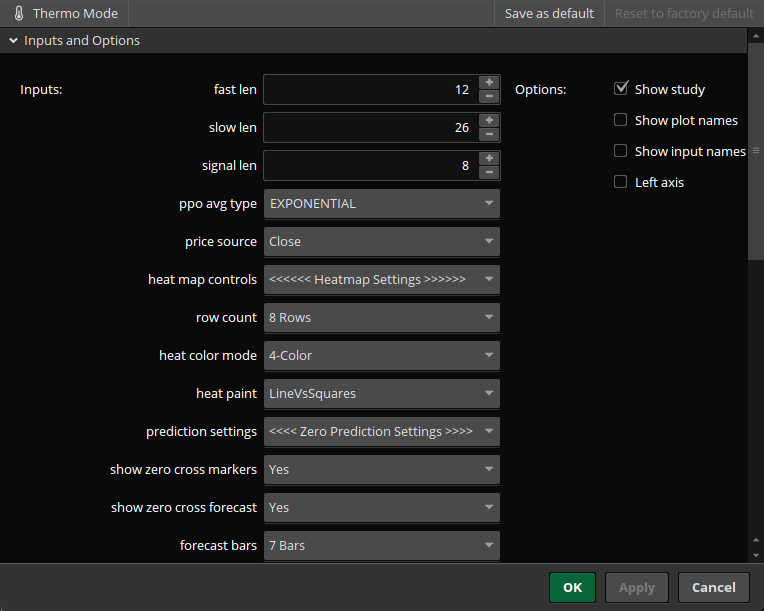This screenshot has width=764, height=611.
Task: Decrease fast len with minus button
Action: click(489, 96)
